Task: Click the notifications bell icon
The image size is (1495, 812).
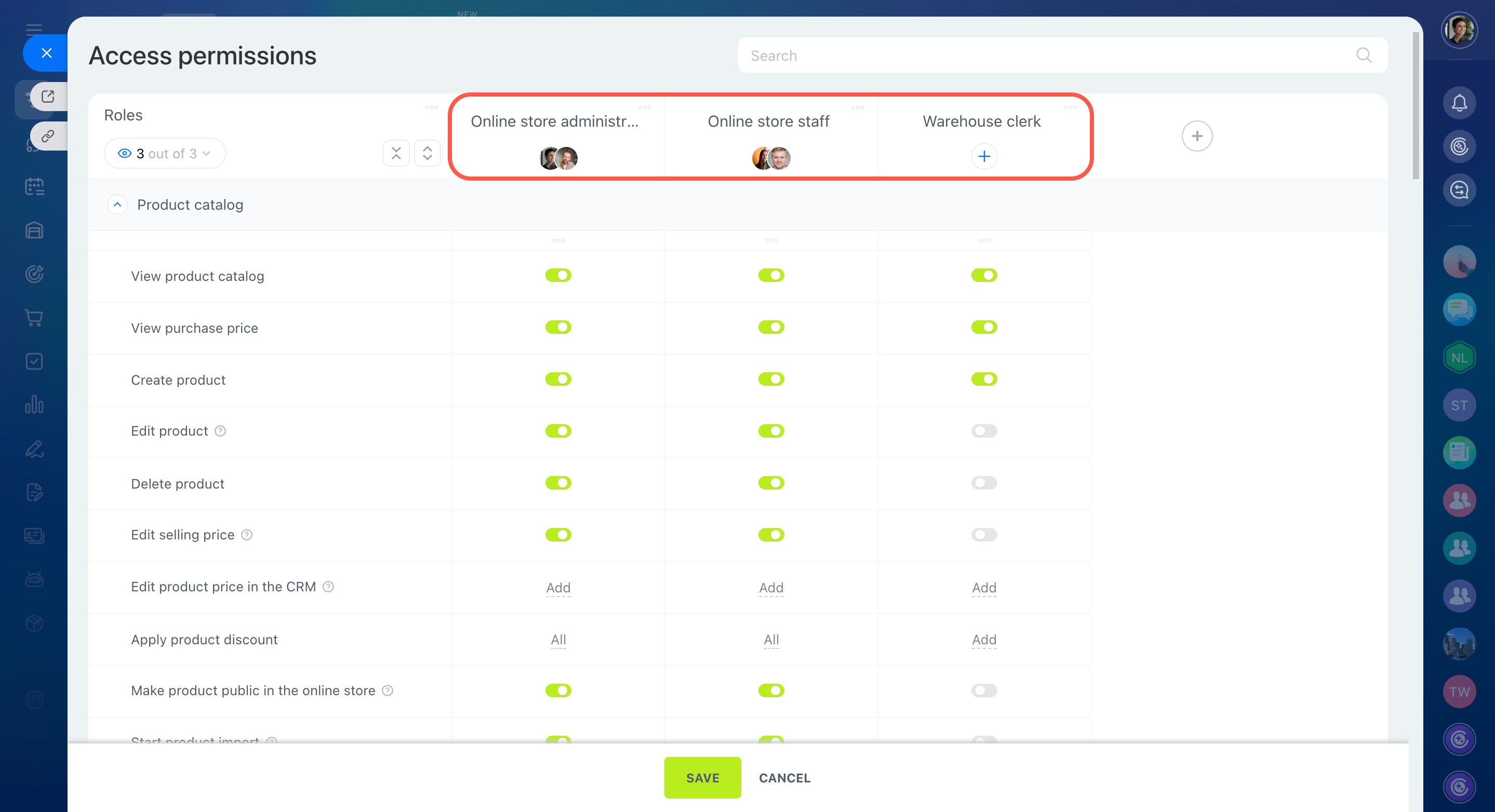Action: pos(1459,103)
